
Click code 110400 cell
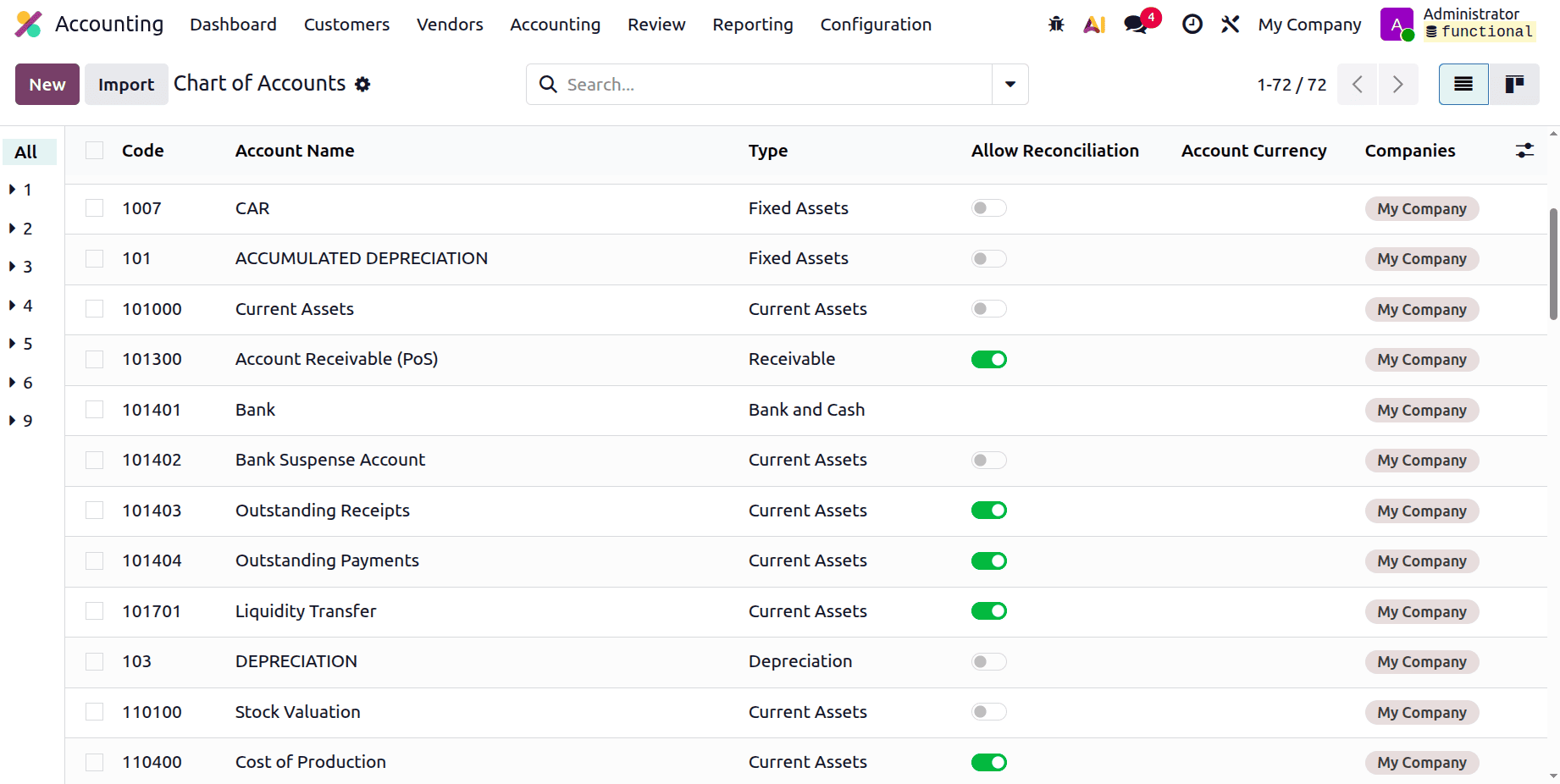click(152, 762)
